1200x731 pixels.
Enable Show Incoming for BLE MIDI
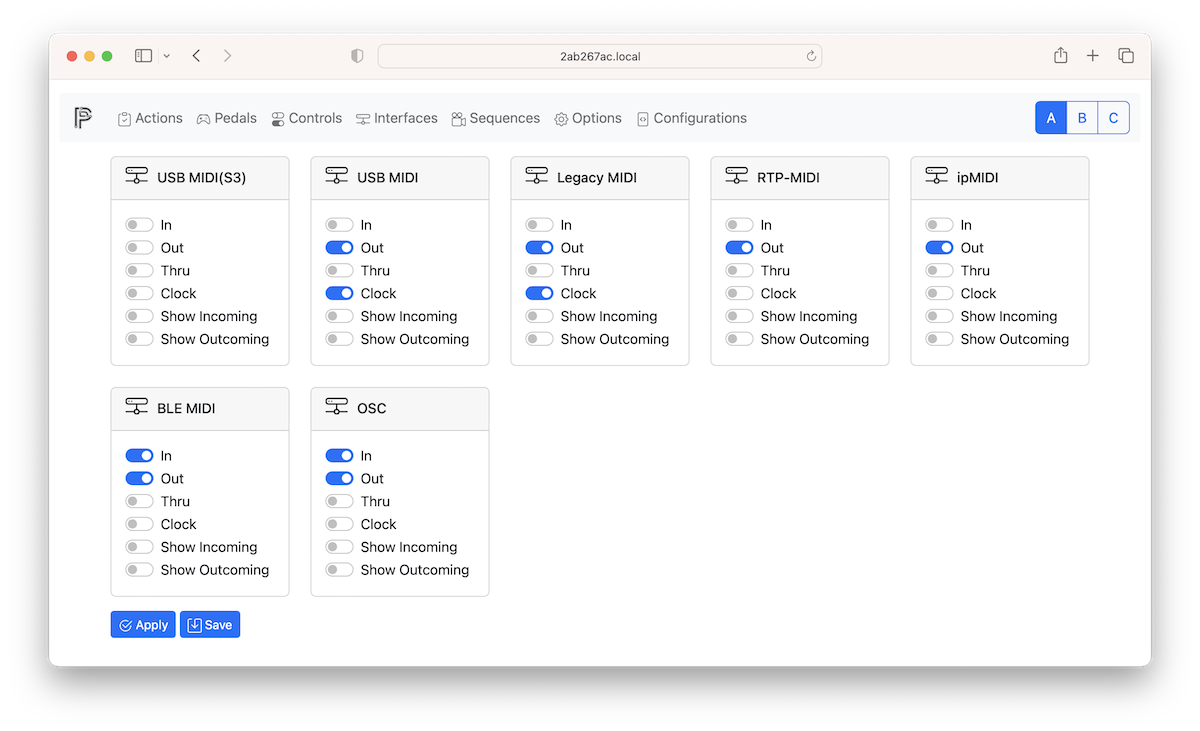139,548
